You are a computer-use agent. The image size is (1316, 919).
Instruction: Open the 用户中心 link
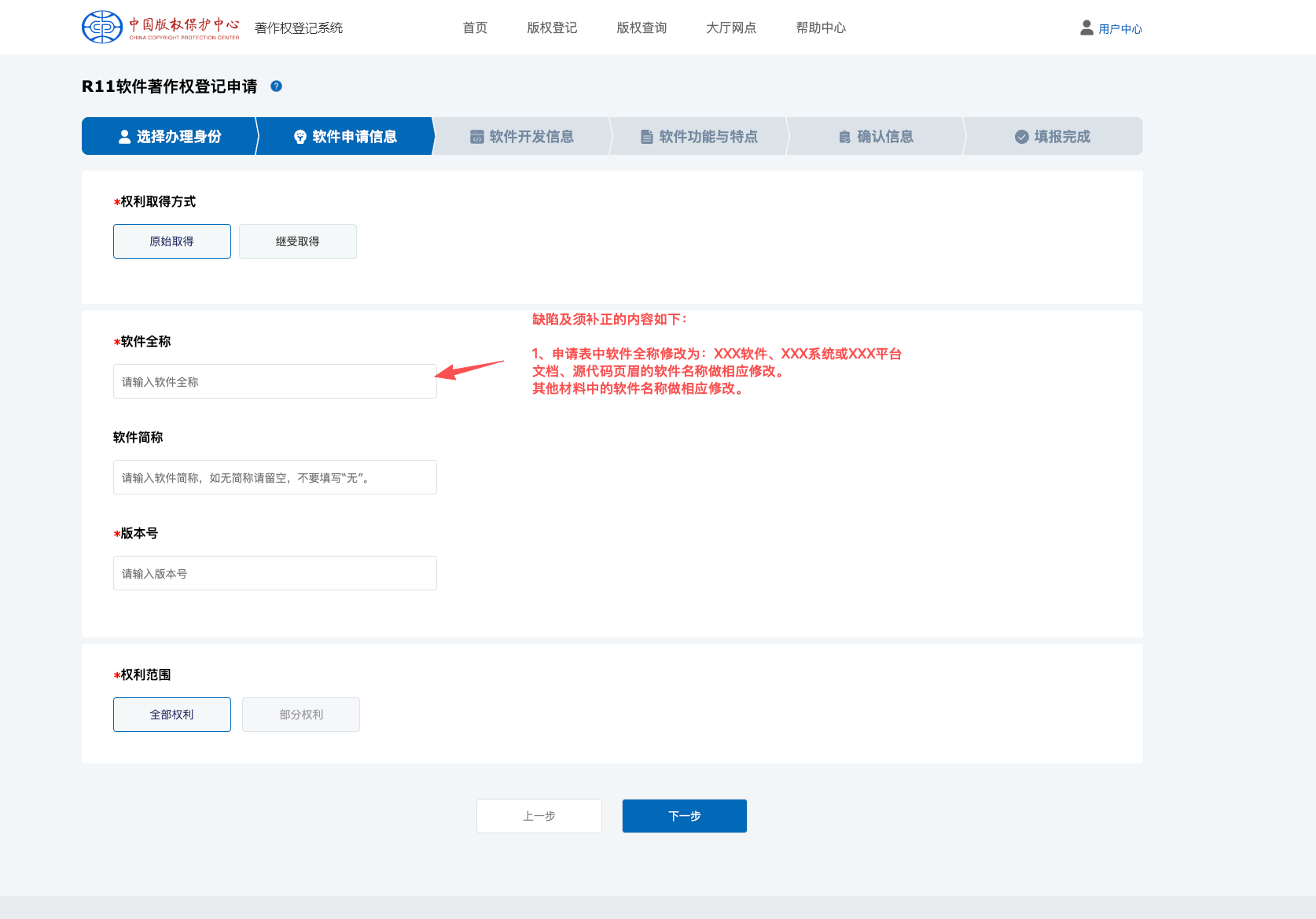[x=1120, y=29]
